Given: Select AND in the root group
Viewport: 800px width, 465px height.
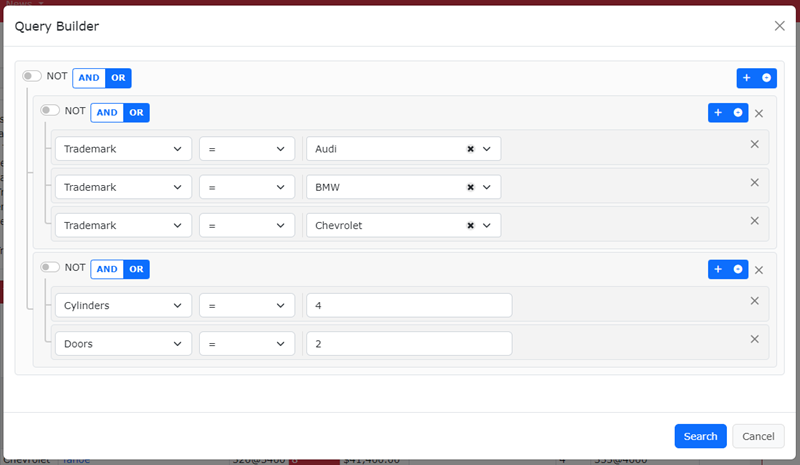Looking at the screenshot, I should (89, 78).
